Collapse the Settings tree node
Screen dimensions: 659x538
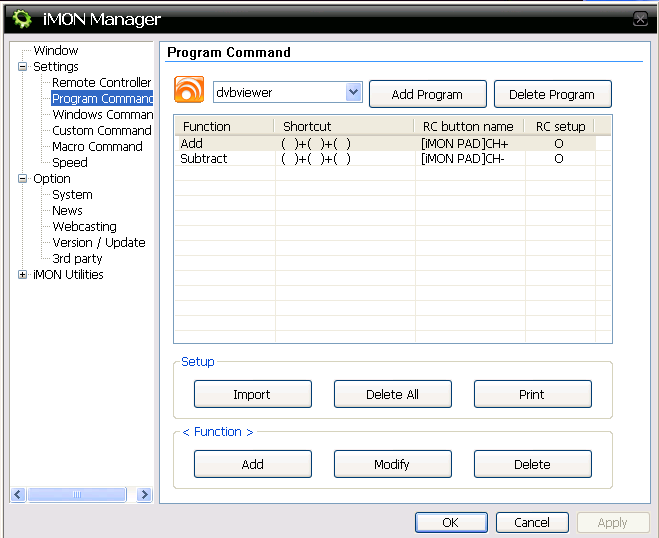(x=22, y=66)
